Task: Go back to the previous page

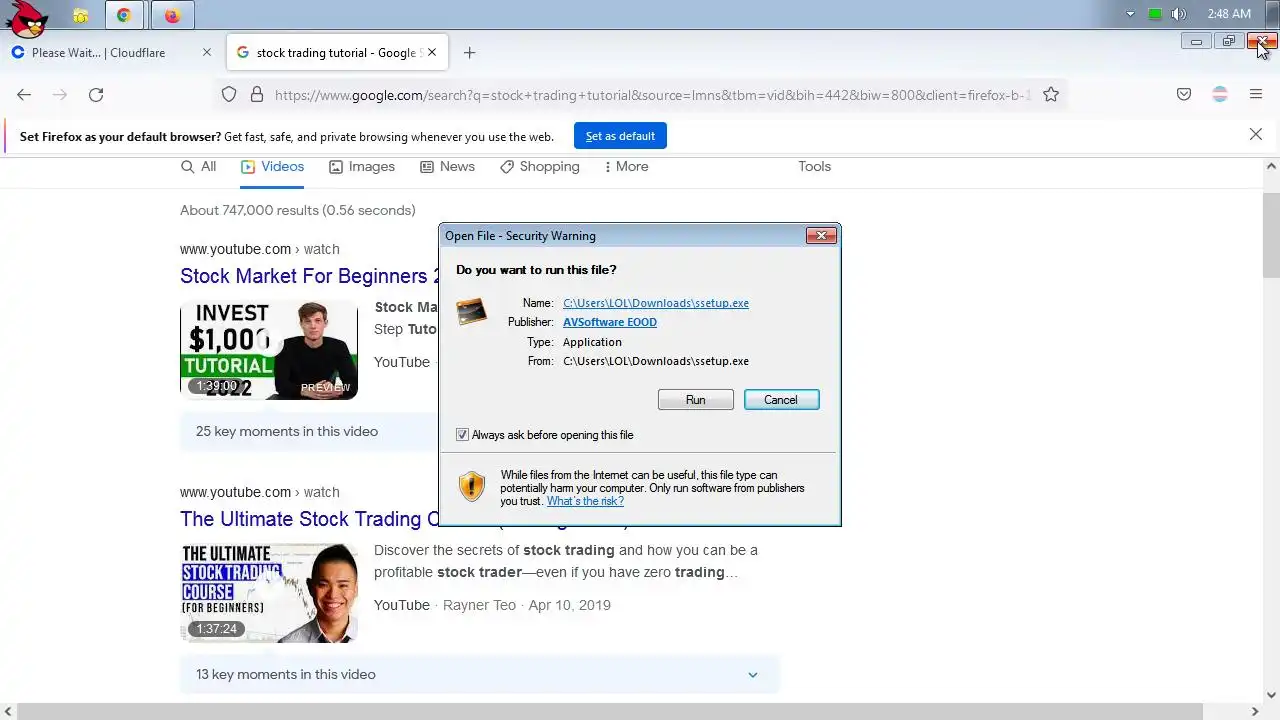Action: point(24,94)
